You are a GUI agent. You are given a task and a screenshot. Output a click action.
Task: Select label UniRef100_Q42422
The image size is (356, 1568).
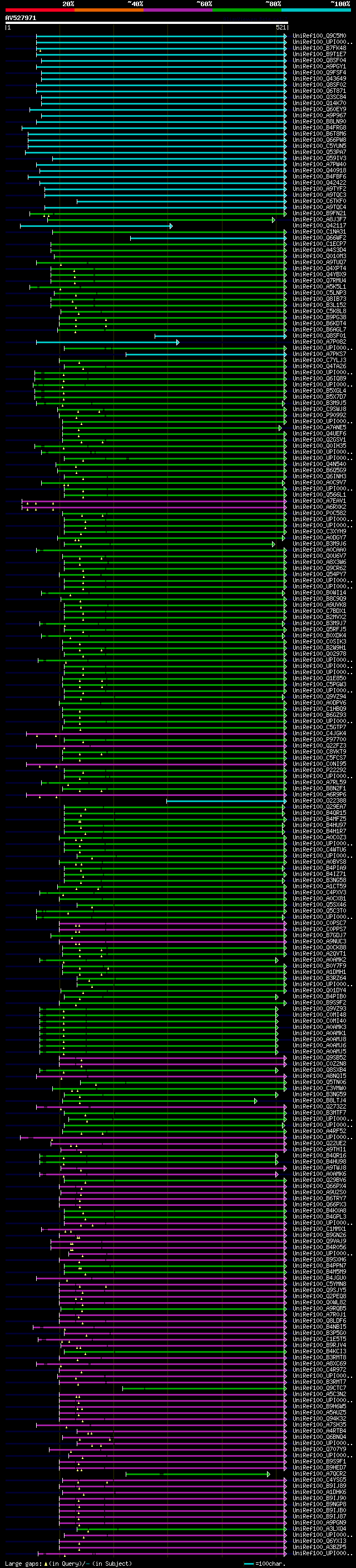coord(319,182)
